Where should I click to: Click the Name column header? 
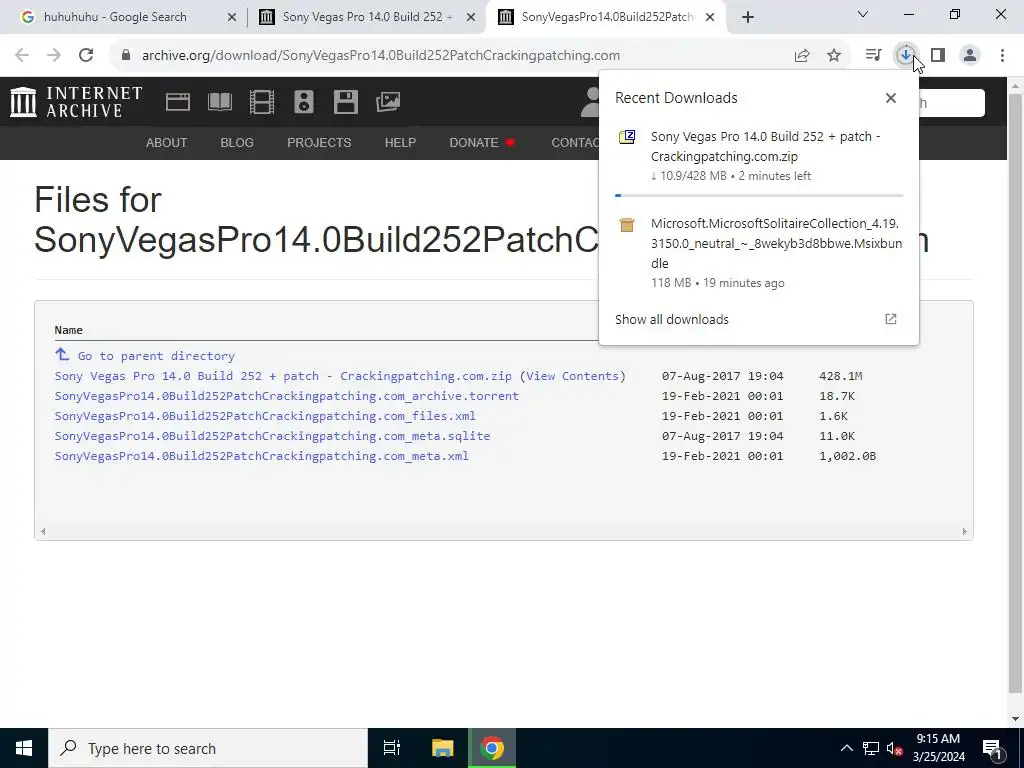coord(69,330)
